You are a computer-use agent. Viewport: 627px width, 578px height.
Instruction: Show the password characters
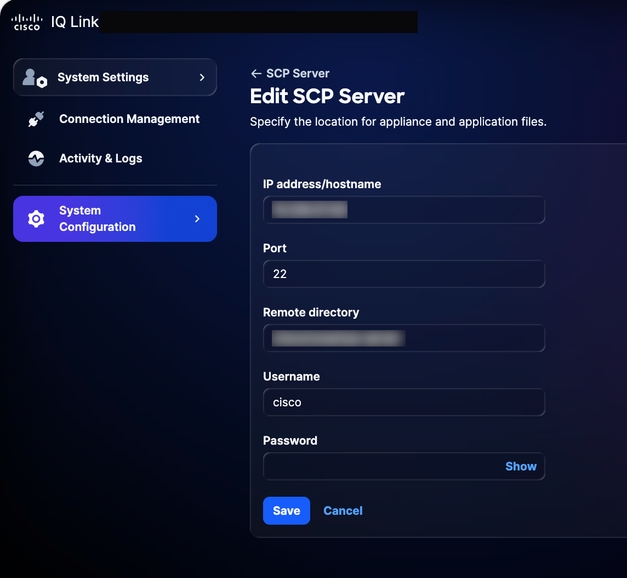521,466
